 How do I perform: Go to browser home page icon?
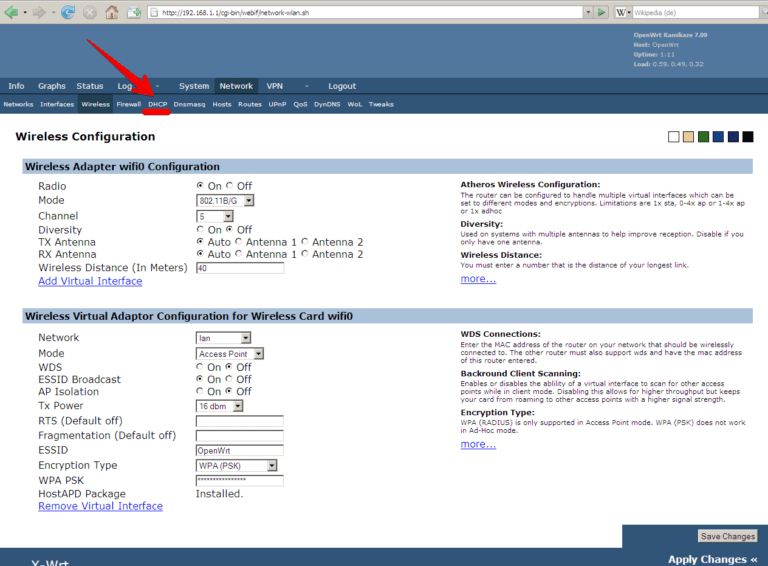point(112,12)
